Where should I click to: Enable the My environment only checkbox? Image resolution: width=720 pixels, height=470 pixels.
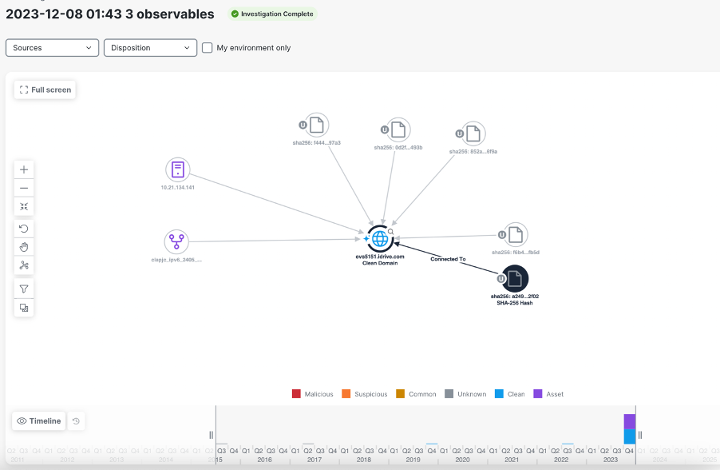pos(207,47)
